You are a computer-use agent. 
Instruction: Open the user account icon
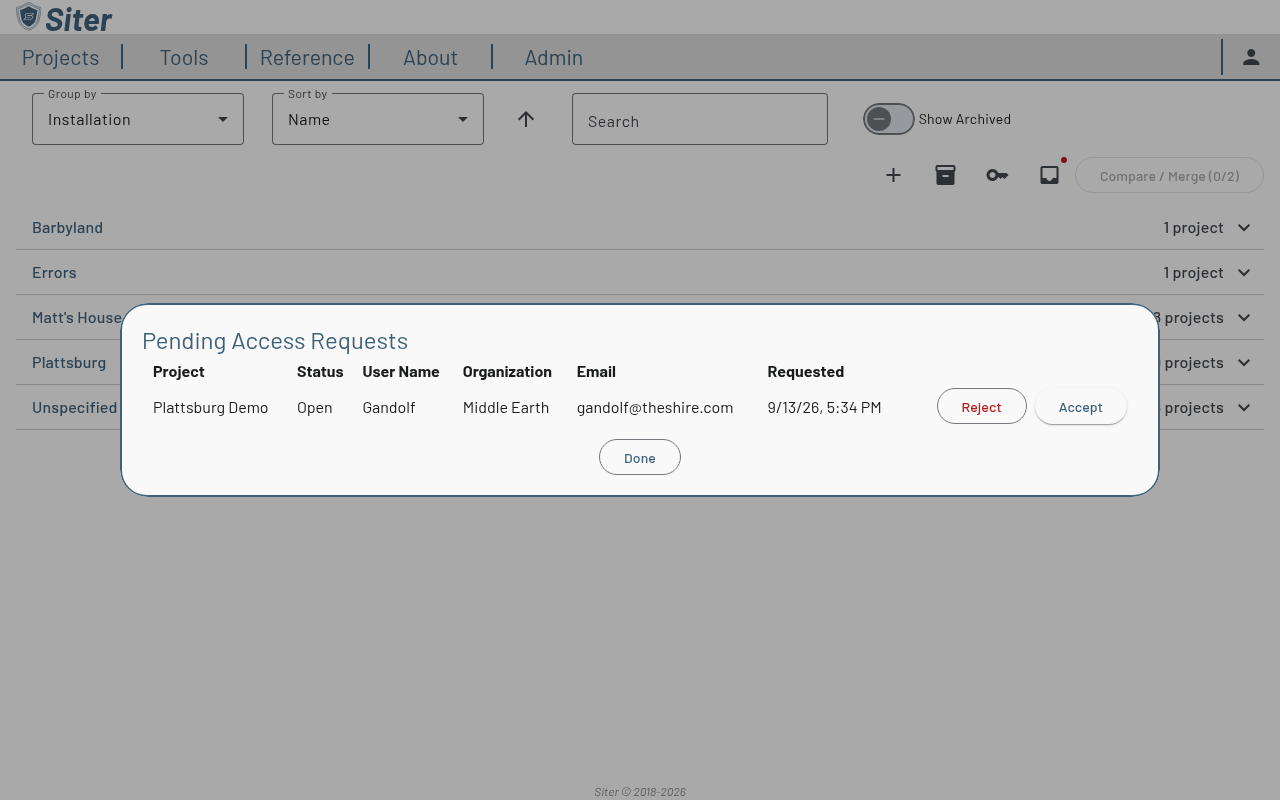click(x=1251, y=57)
